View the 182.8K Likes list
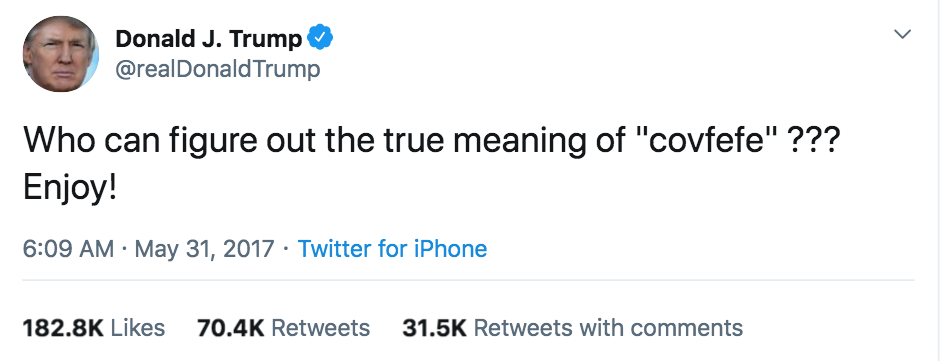940x361 pixels. coord(94,328)
